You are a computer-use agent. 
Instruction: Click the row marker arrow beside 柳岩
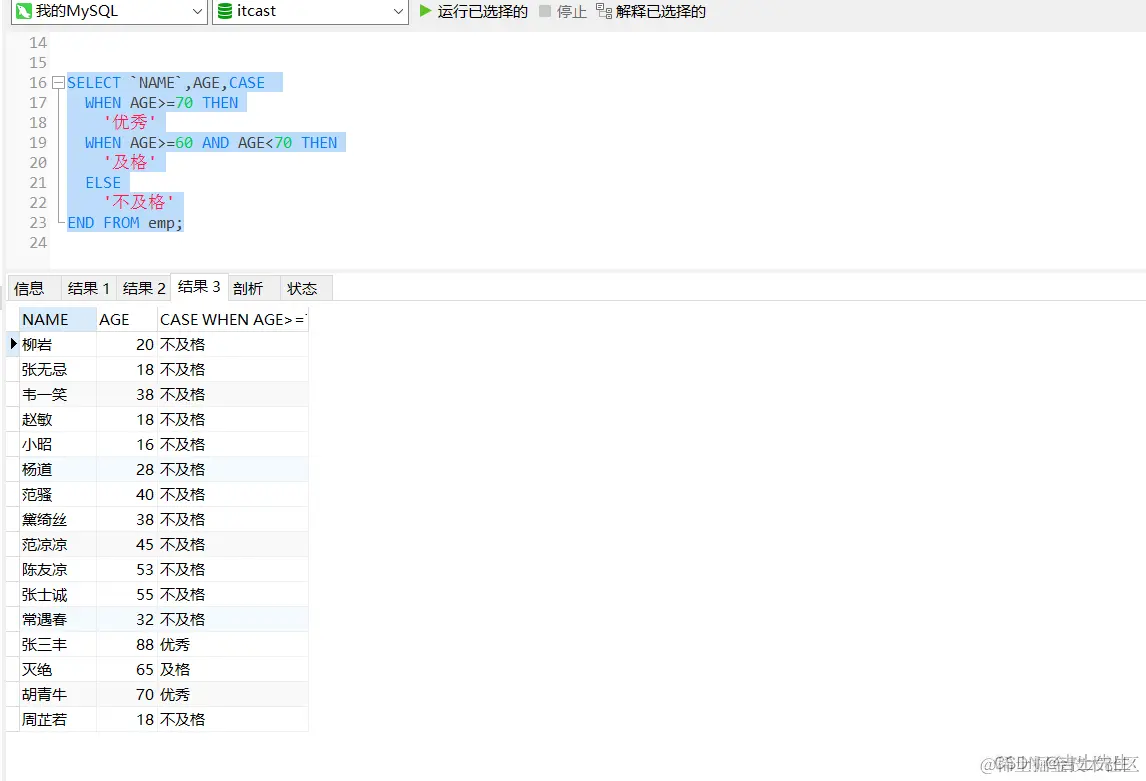(13, 344)
